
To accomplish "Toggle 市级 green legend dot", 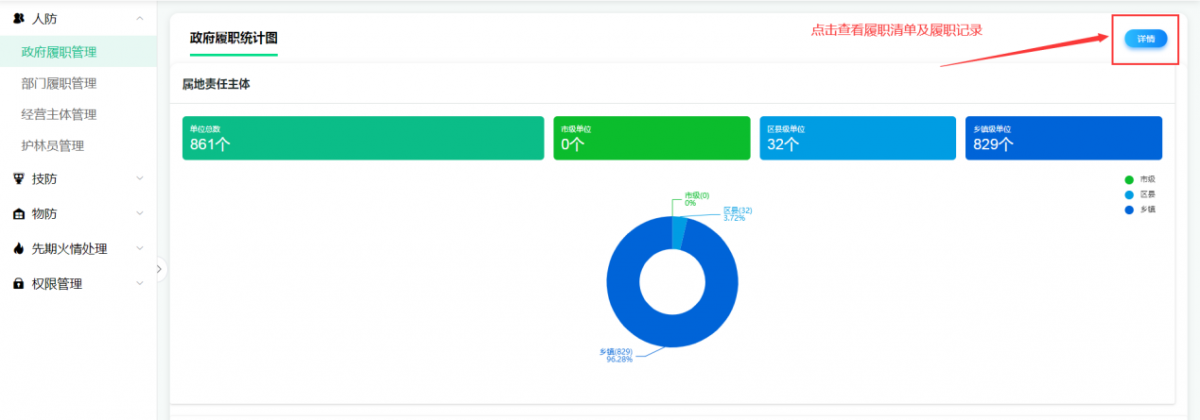I will [1129, 180].
